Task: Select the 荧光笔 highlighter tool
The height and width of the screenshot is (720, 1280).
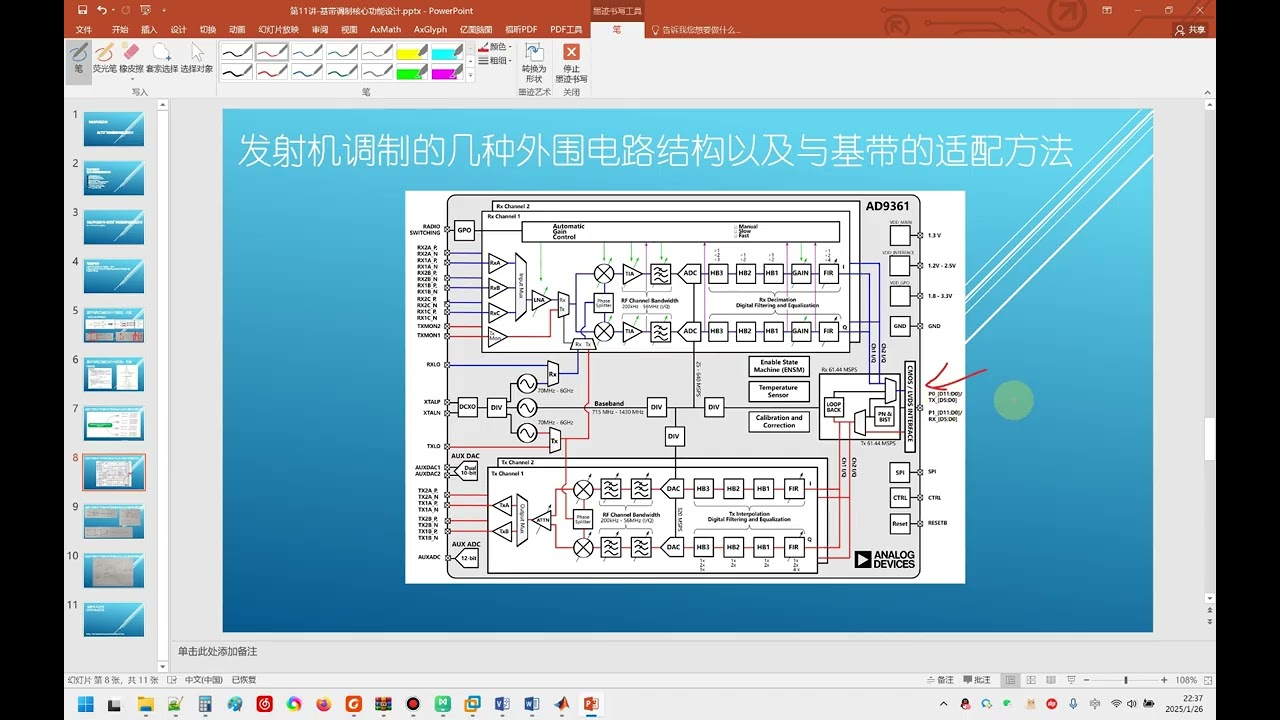Action: point(104,59)
